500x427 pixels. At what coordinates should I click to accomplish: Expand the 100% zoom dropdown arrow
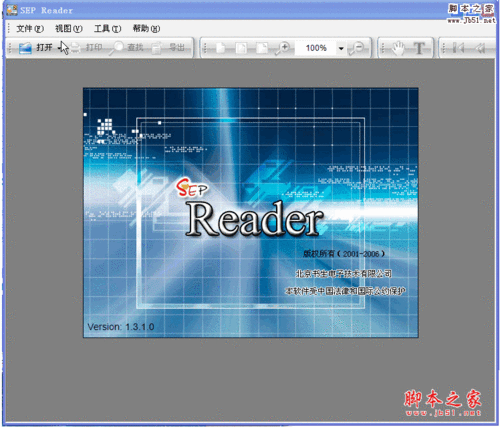point(341,48)
